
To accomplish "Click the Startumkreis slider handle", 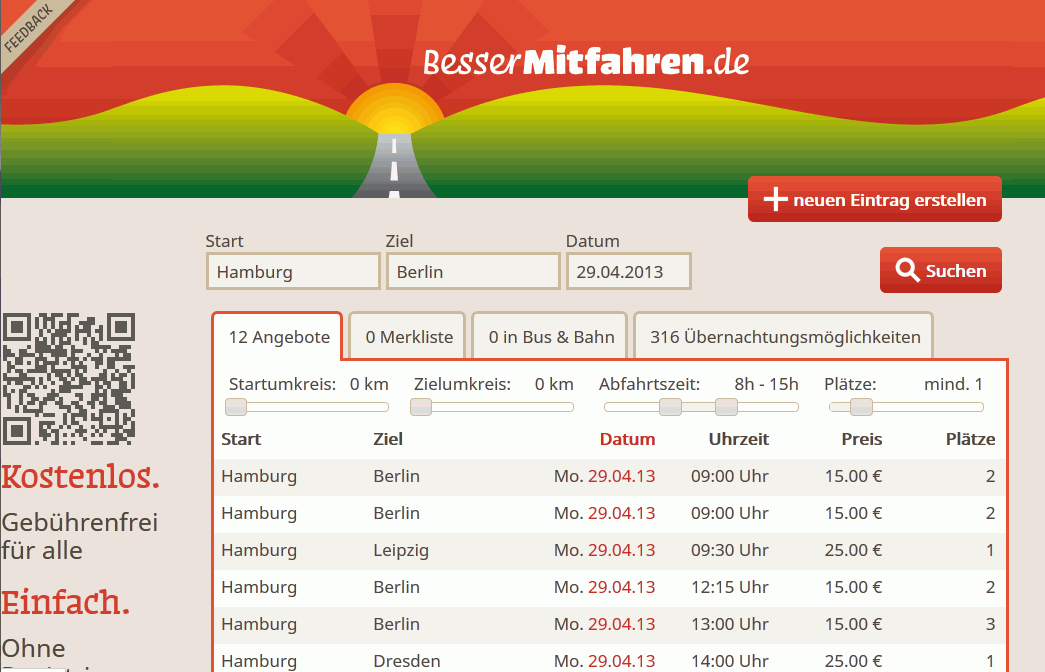I will click(x=236, y=407).
